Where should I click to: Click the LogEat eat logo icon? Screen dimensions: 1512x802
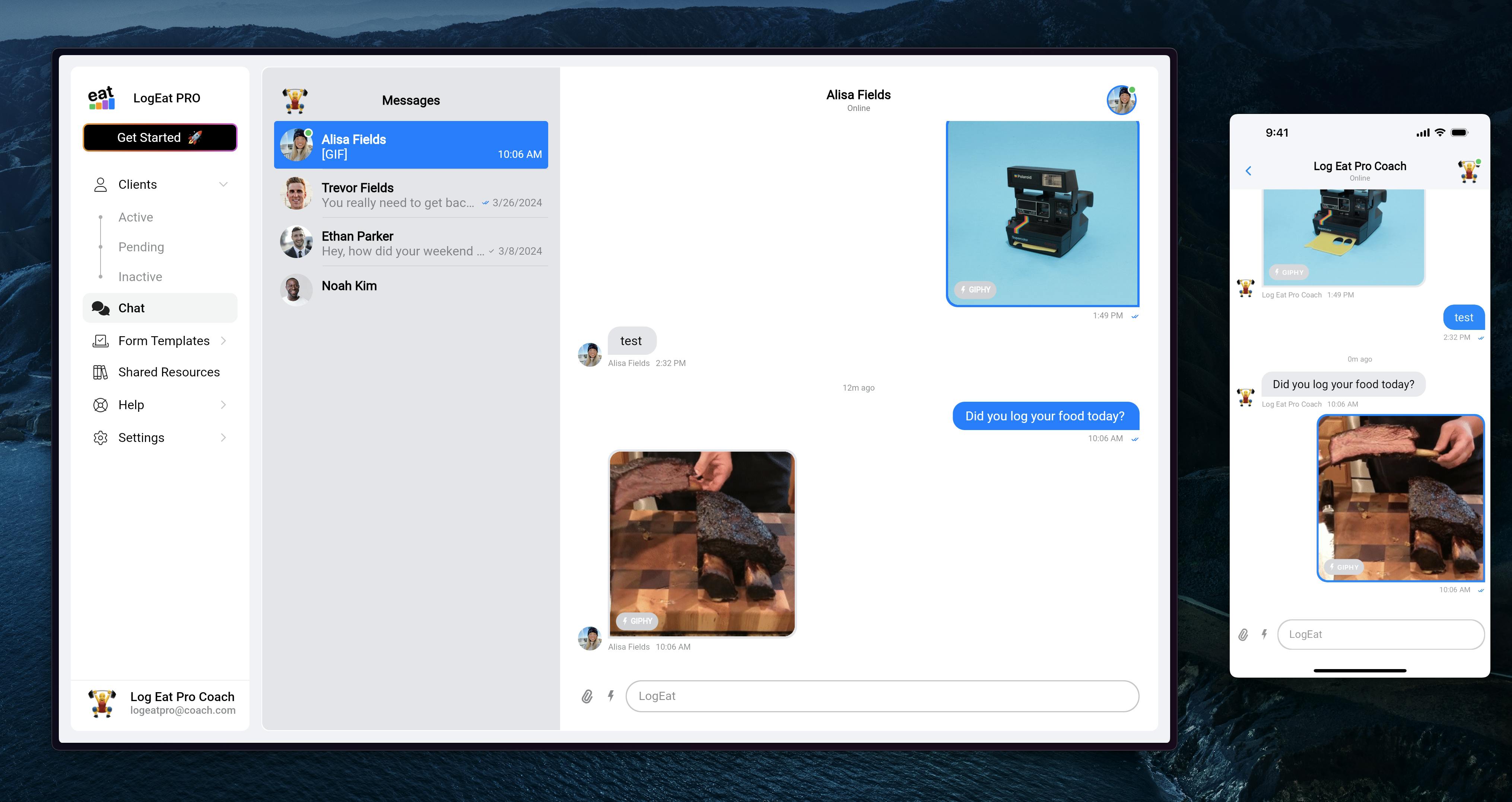click(x=102, y=98)
